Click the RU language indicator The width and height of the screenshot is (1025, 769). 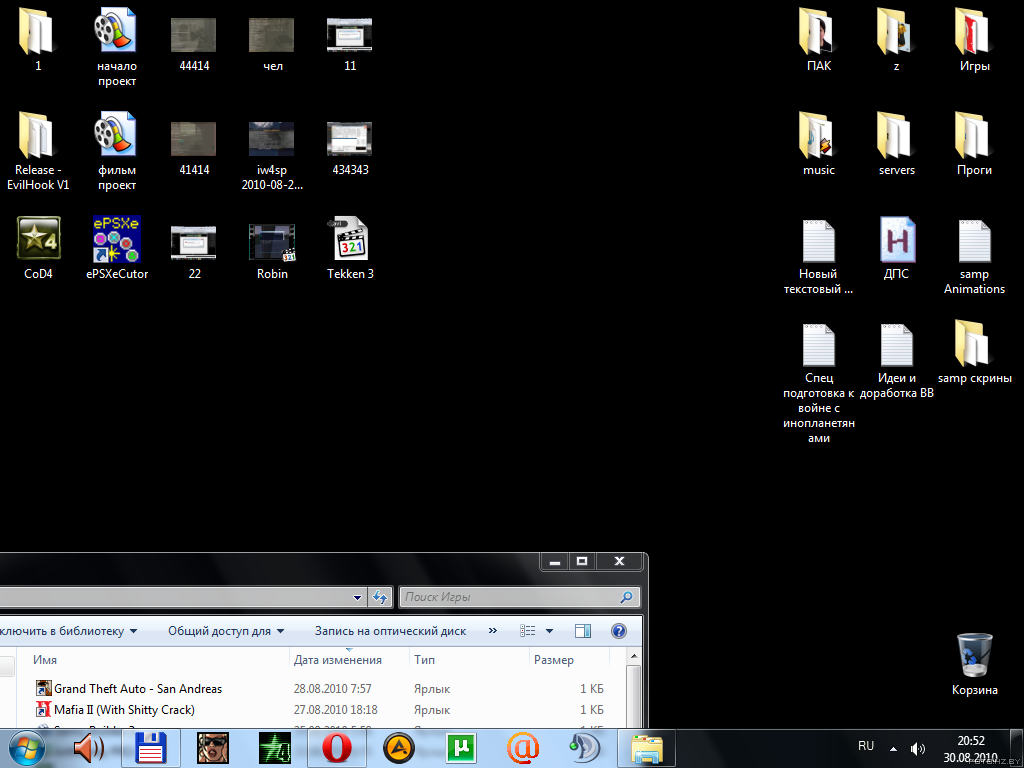click(865, 746)
